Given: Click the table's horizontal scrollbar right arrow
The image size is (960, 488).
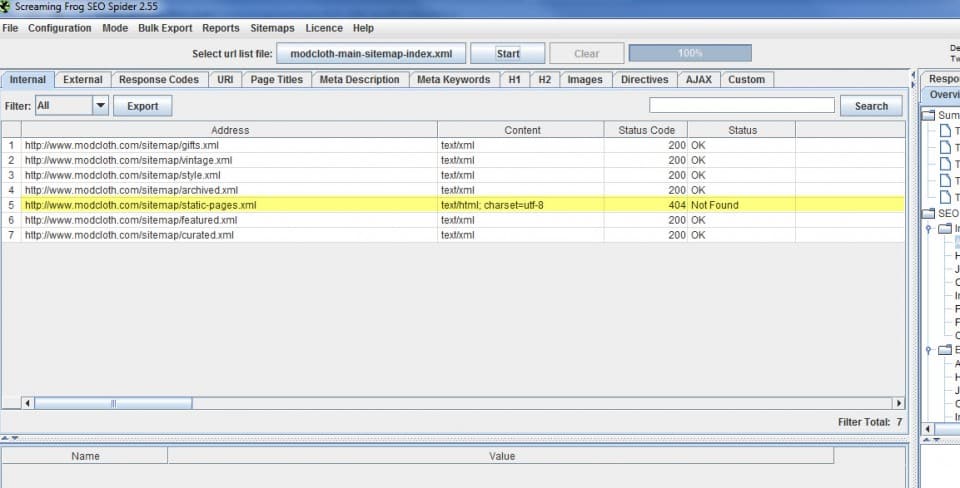Looking at the screenshot, I should pyautogui.click(x=899, y=404).
